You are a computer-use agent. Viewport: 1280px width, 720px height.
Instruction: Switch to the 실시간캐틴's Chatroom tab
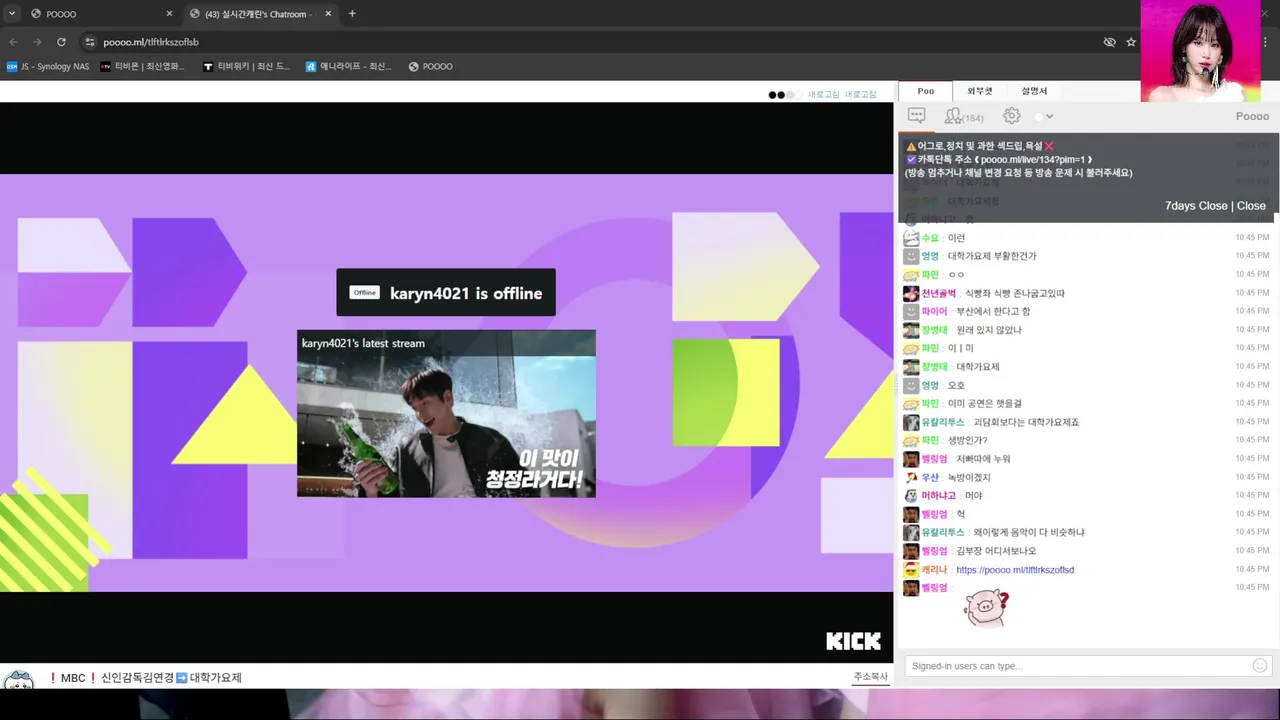pos(260,14)
